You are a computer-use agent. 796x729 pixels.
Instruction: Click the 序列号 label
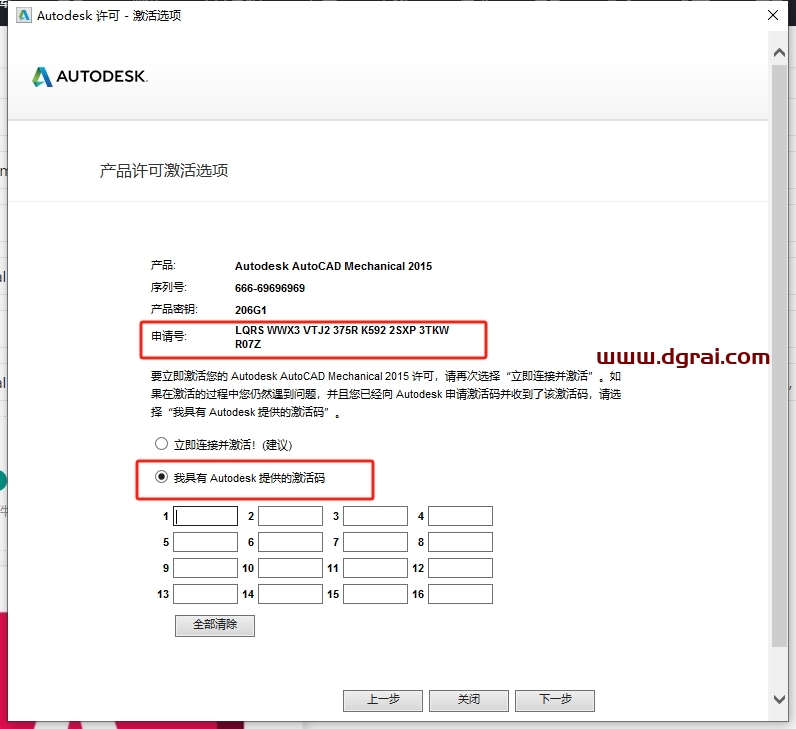[x=169, y=287]
